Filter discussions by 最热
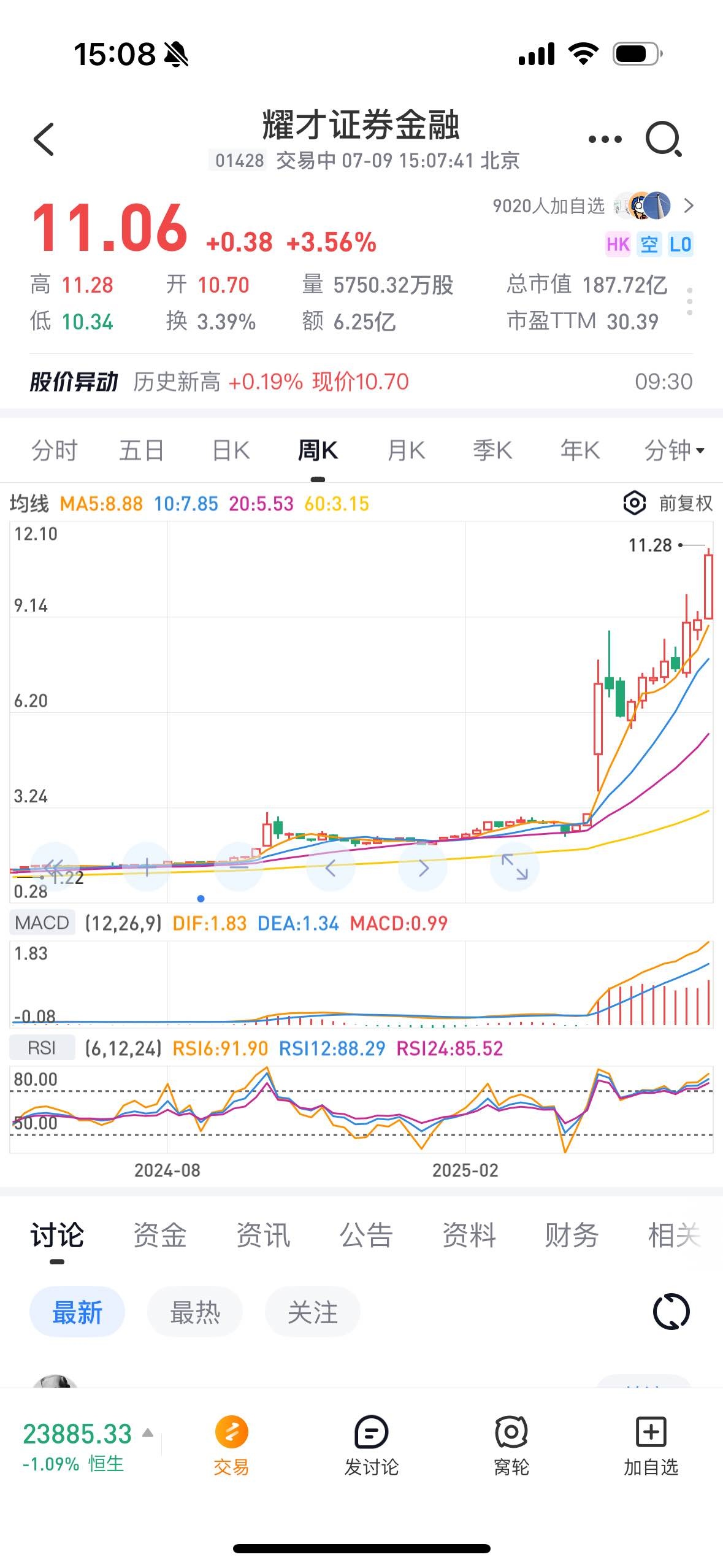 (x=195, y=1312)
